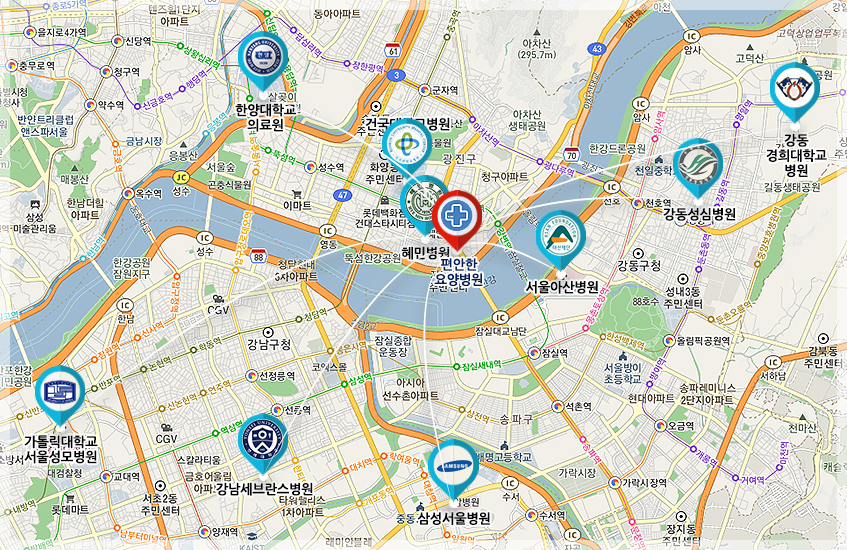The image size is (847, 550).
Task: Open the Gangnam Severance Hospital marker
Action: point(263,443)
